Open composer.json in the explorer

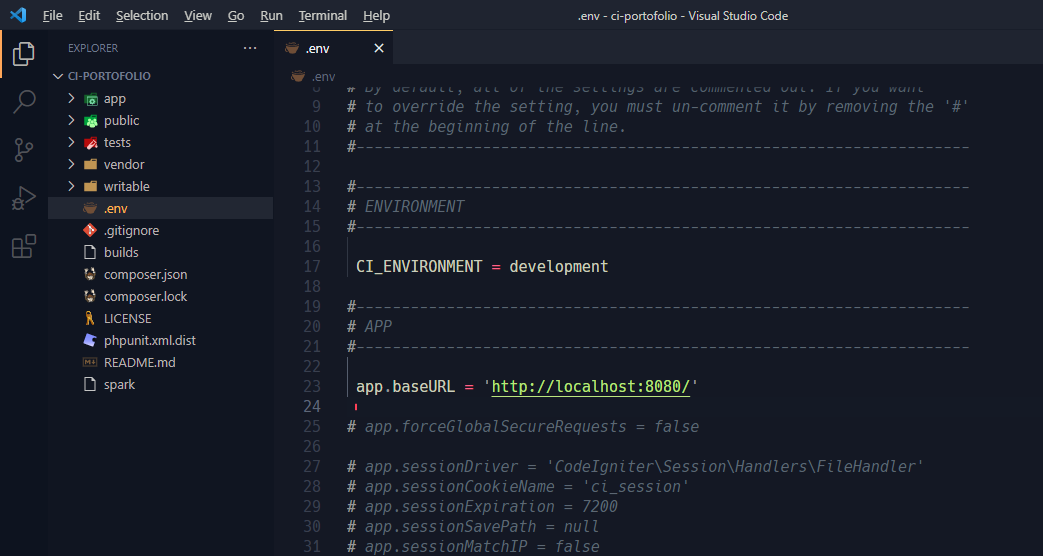tap(145, 275)
